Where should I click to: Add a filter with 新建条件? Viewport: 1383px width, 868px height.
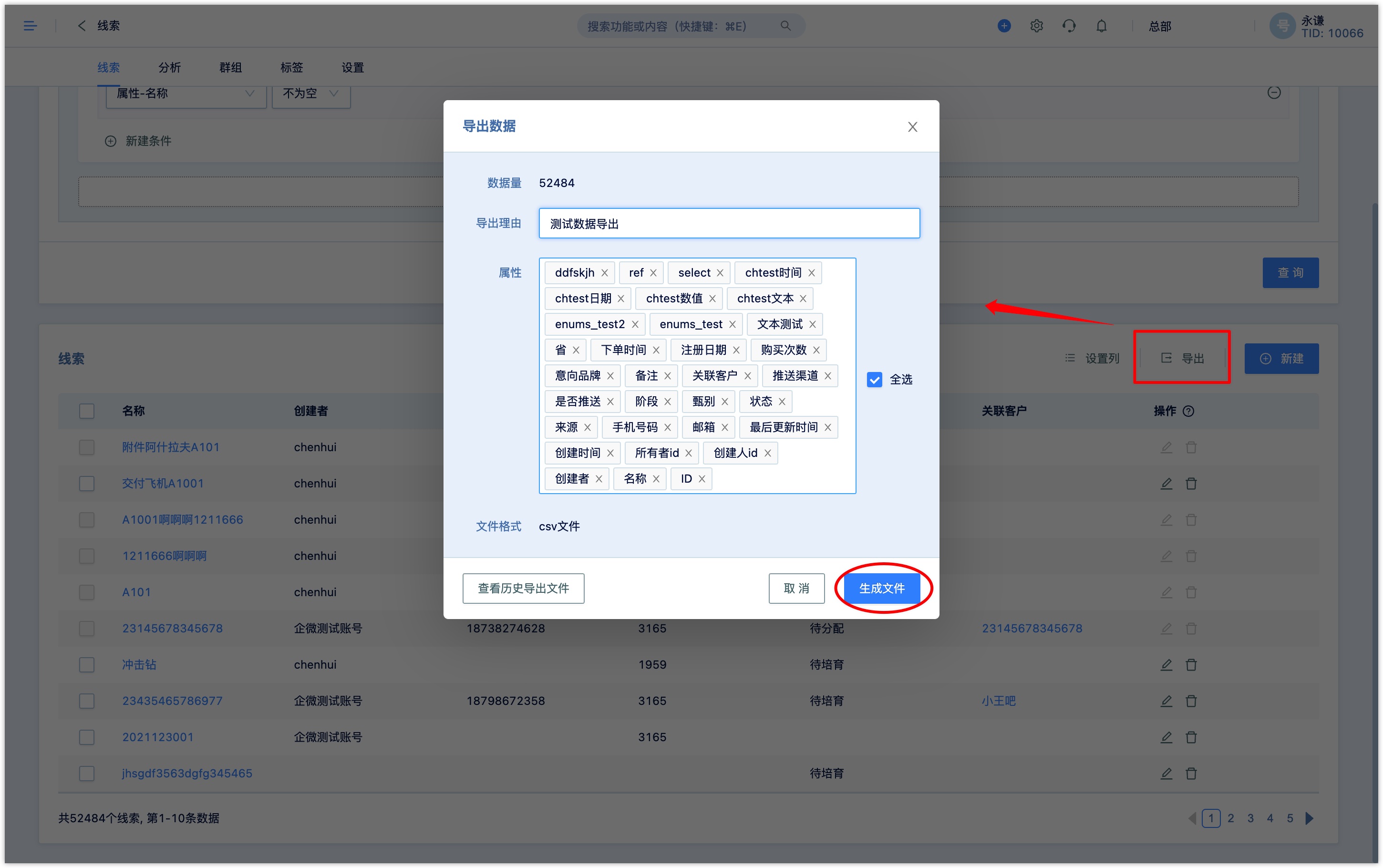click(138, 141)
